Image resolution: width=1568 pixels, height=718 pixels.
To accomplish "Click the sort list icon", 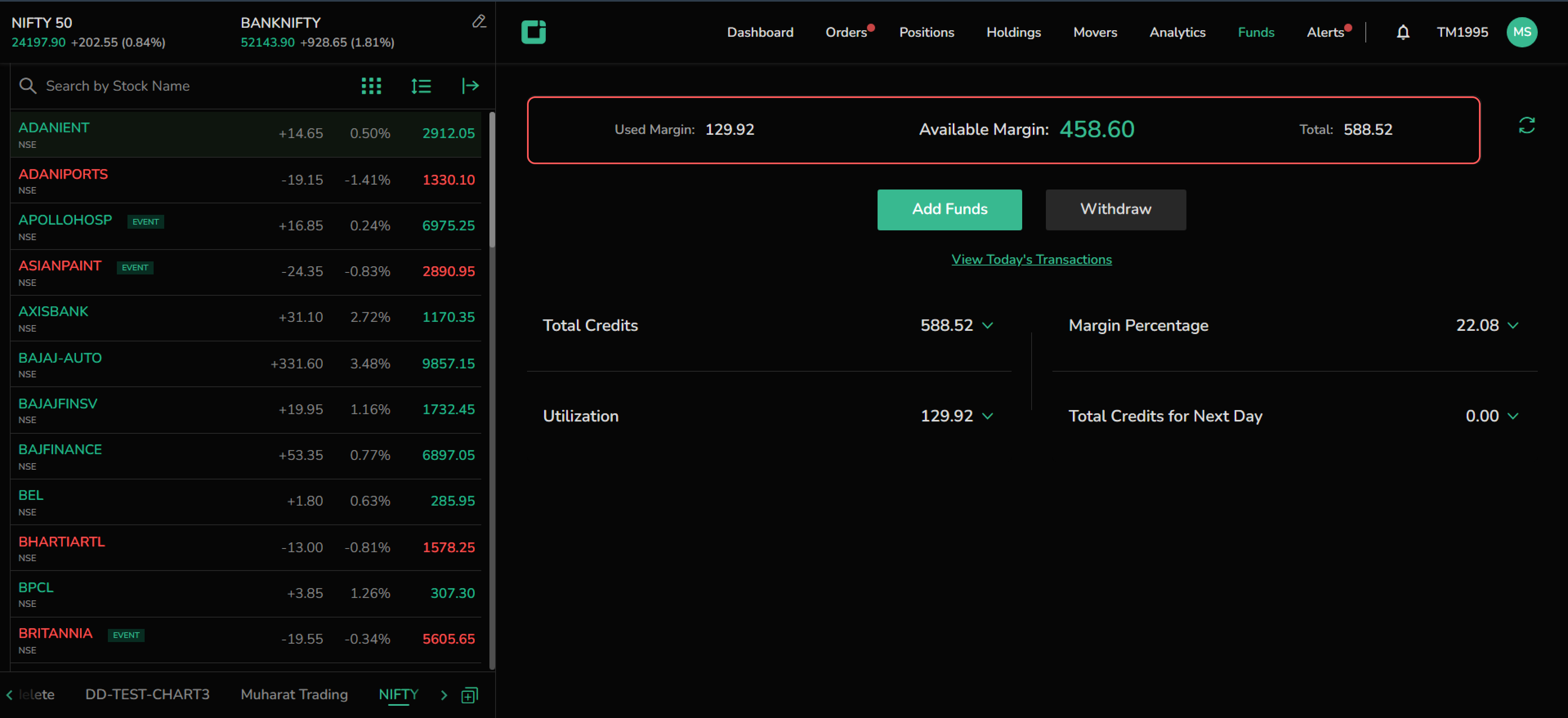I will [421, 86].
